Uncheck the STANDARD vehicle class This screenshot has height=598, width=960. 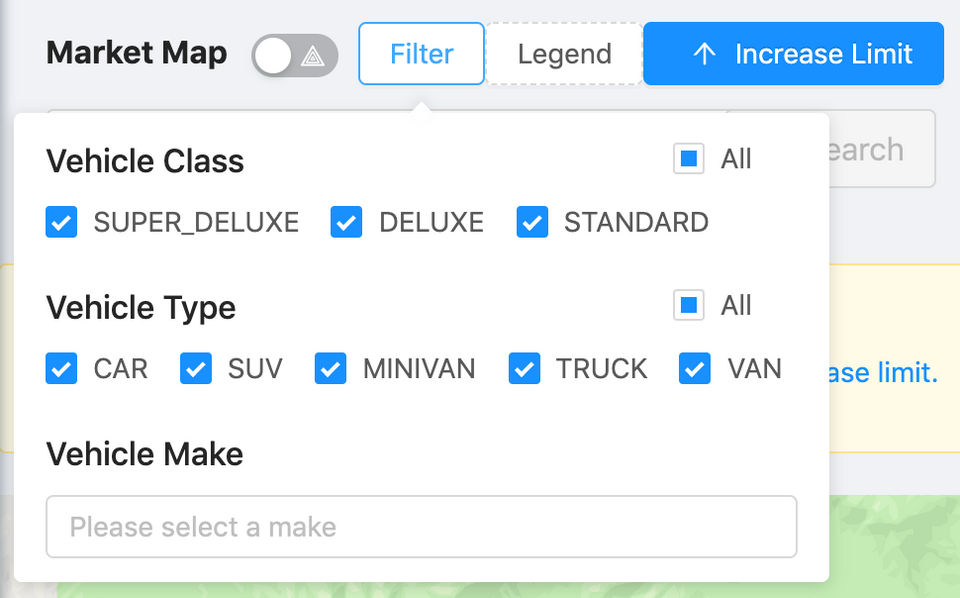(532, 222)
